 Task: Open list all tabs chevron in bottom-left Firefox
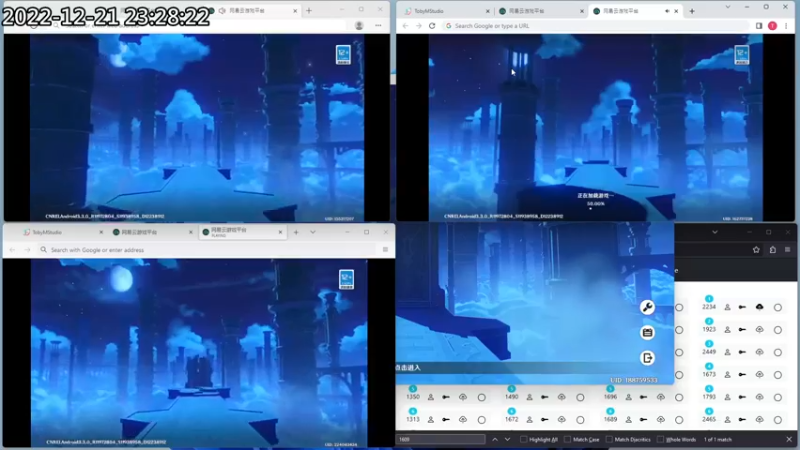pyautogui.click(x=313, y=232)
